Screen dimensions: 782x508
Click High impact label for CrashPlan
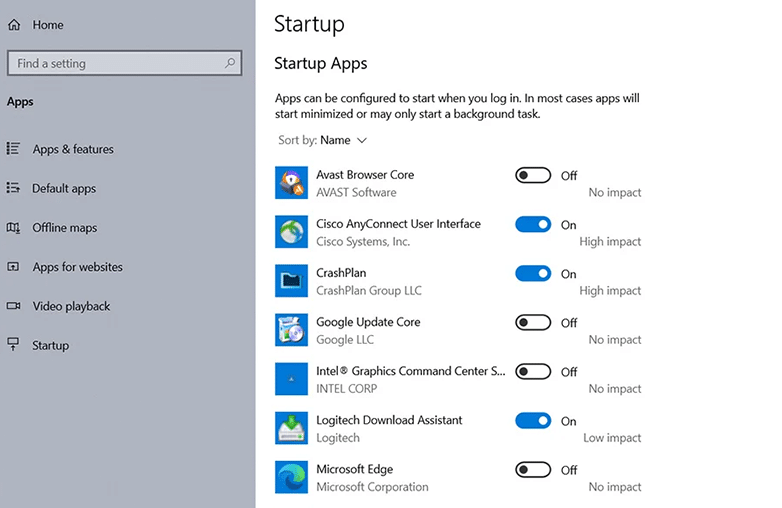(x=610, y=291)
